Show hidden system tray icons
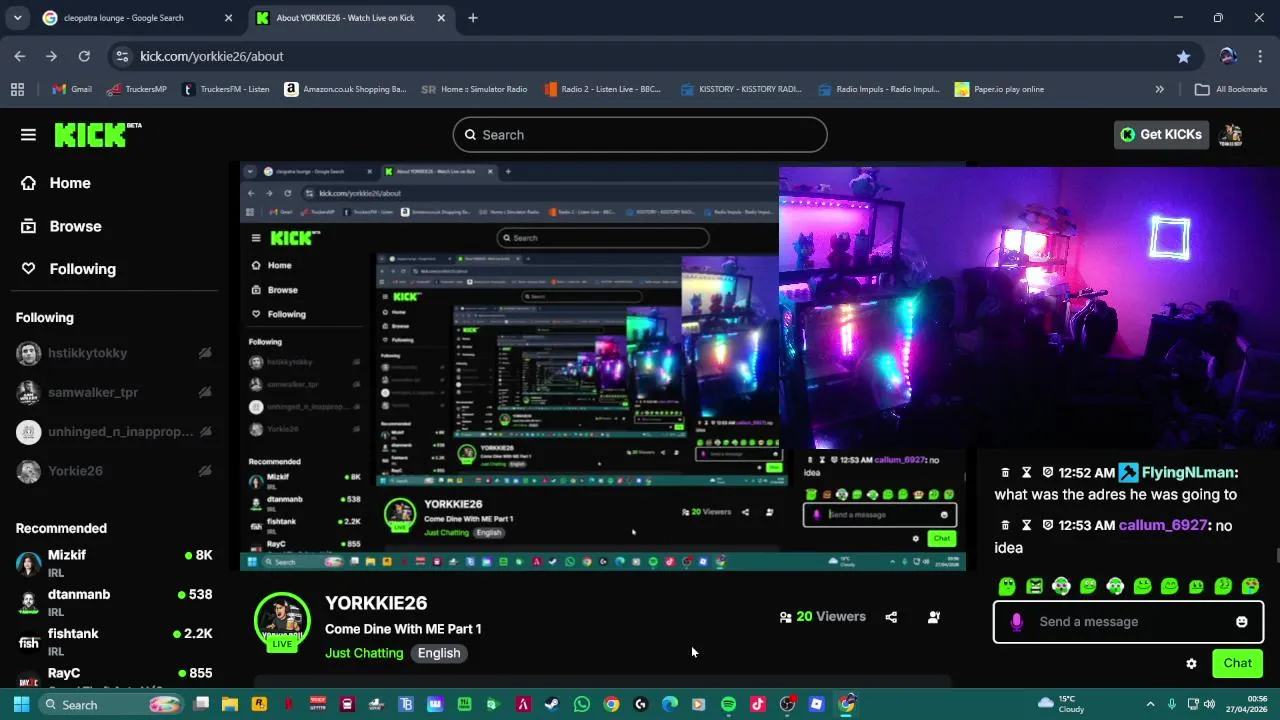1280x720 pixels. click(1150, 704)
